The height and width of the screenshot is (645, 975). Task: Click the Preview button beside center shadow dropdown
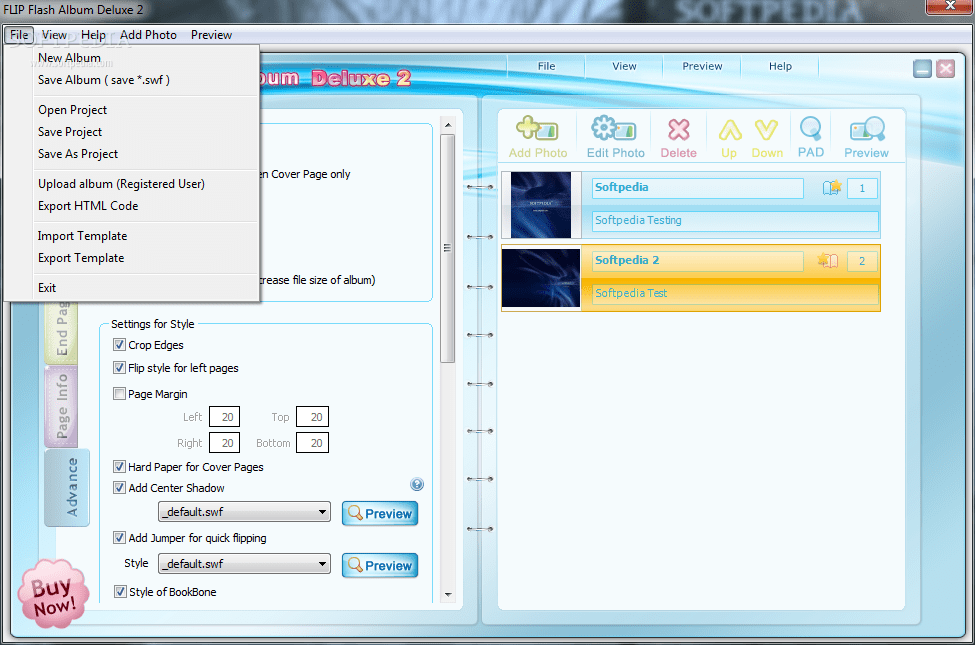click(380, 514)
